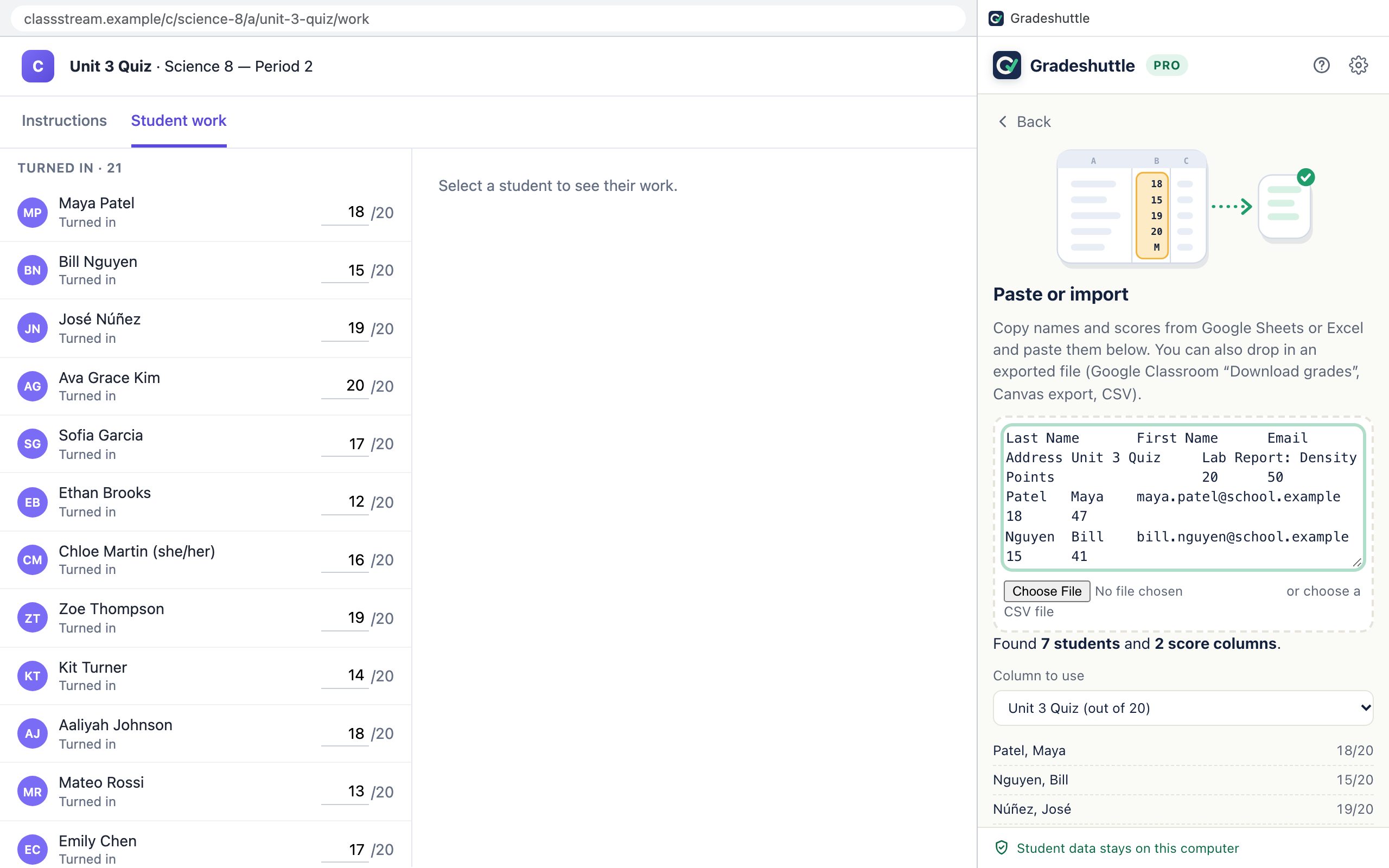This screenshot has width=1389, height=868.
Task: Select student Ethan Brooks by name
Action: tap(105, 493)
